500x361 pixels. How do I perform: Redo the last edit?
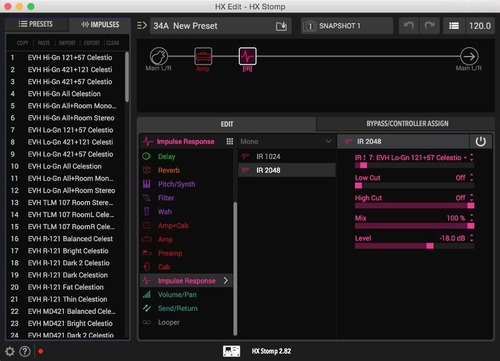[x=430, y=26]
